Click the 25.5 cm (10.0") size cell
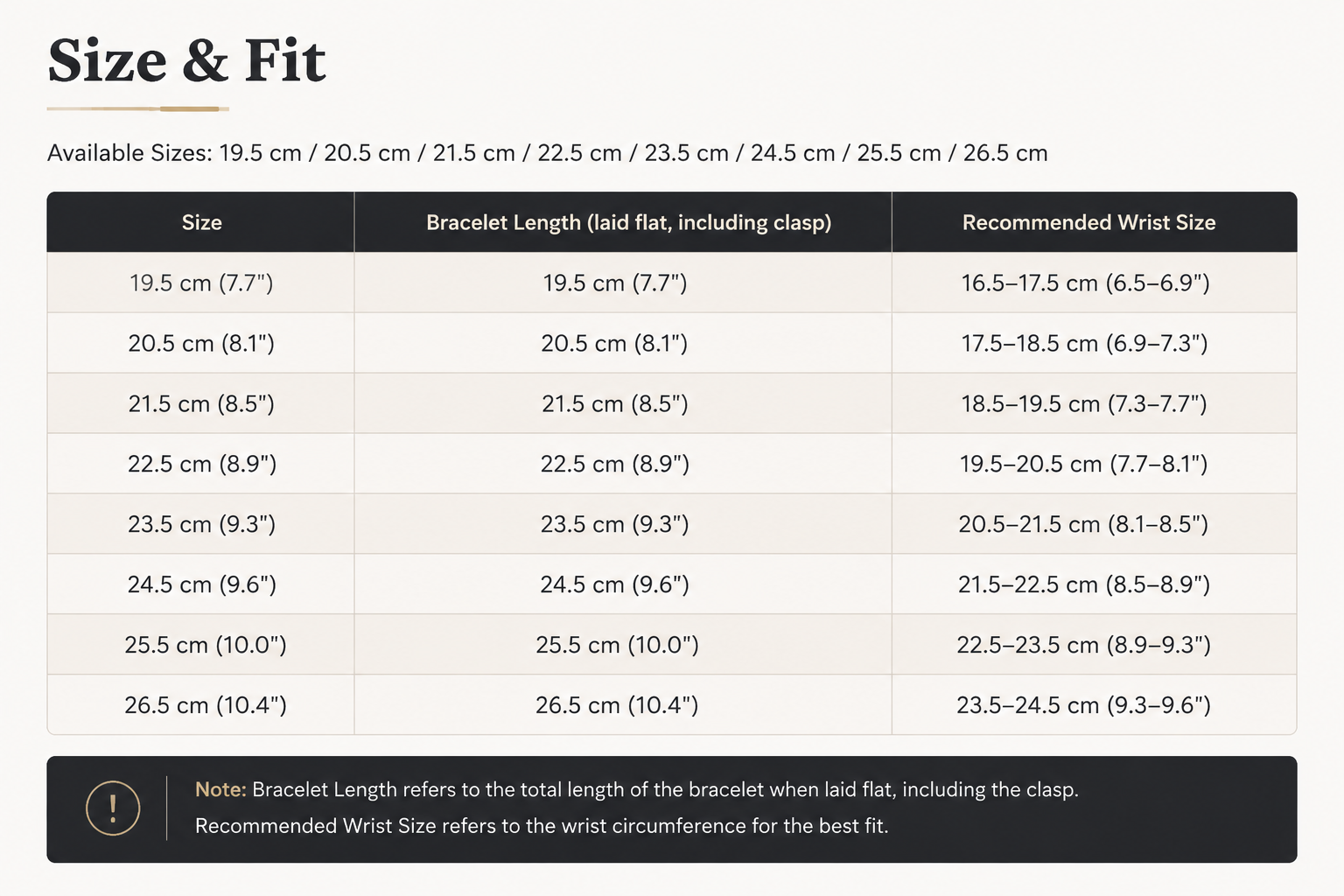Image resolution: width=1344 pixels, height=896 pixels. 201,645
